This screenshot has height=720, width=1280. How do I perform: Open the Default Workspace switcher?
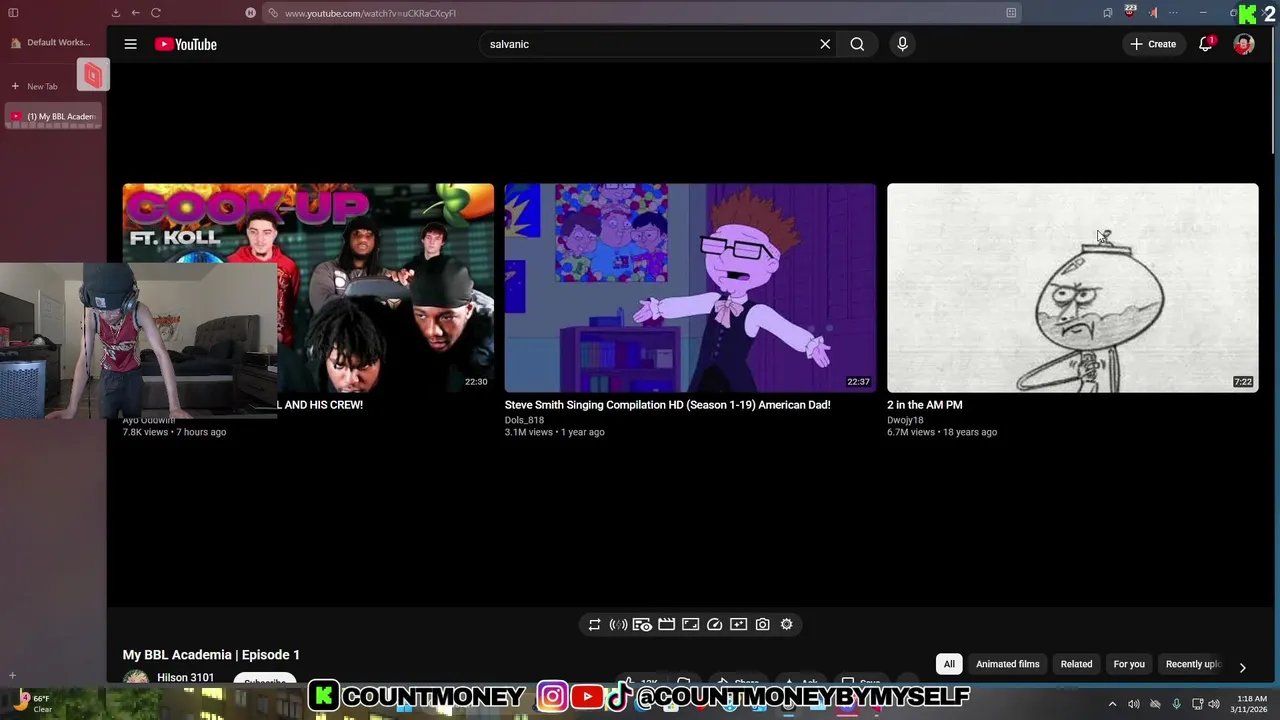(51, 42)
